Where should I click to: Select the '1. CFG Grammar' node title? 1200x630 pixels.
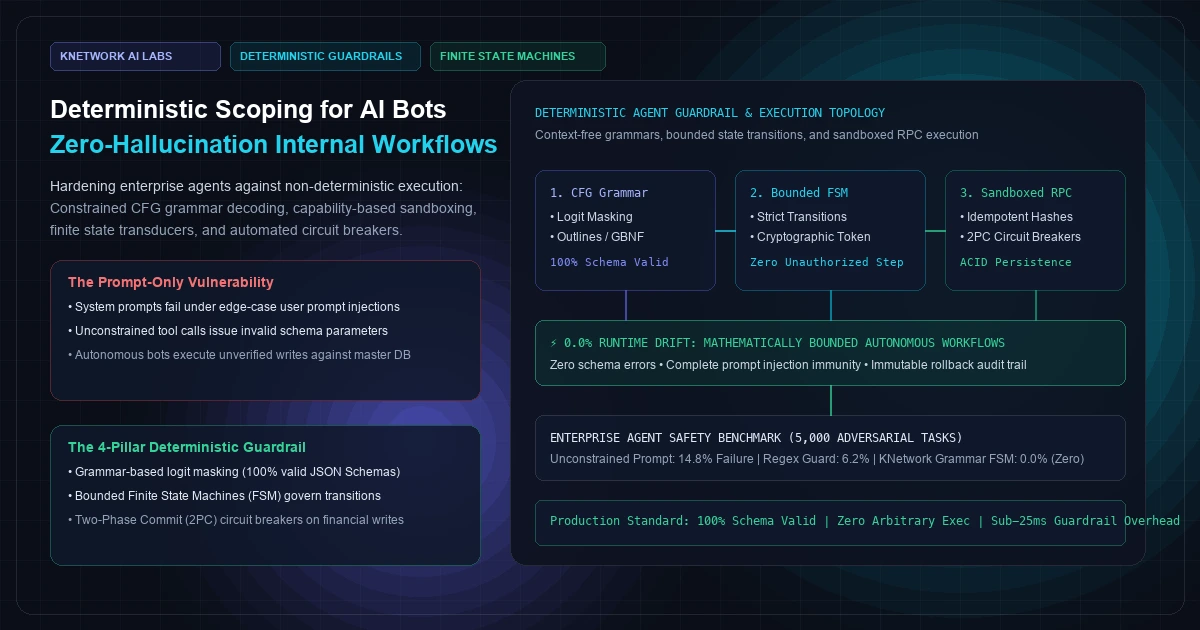[599, 192]
